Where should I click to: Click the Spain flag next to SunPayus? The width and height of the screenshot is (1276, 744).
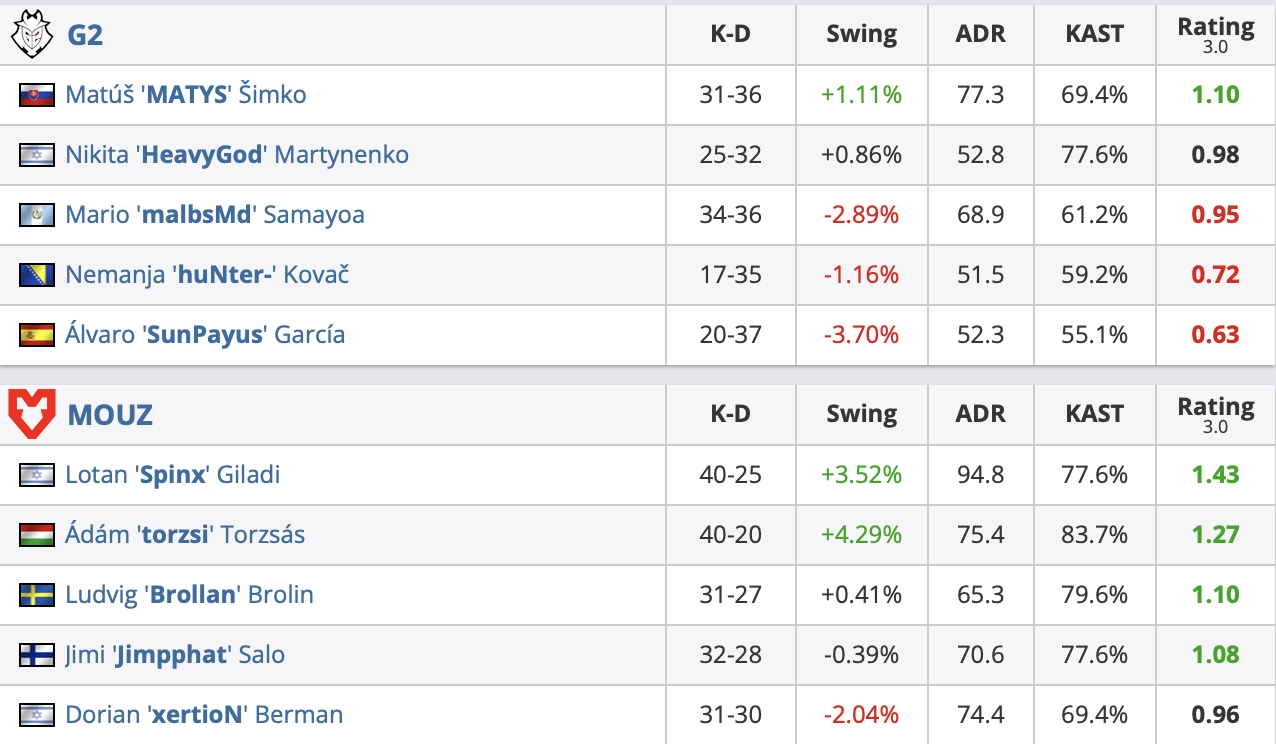37,335
